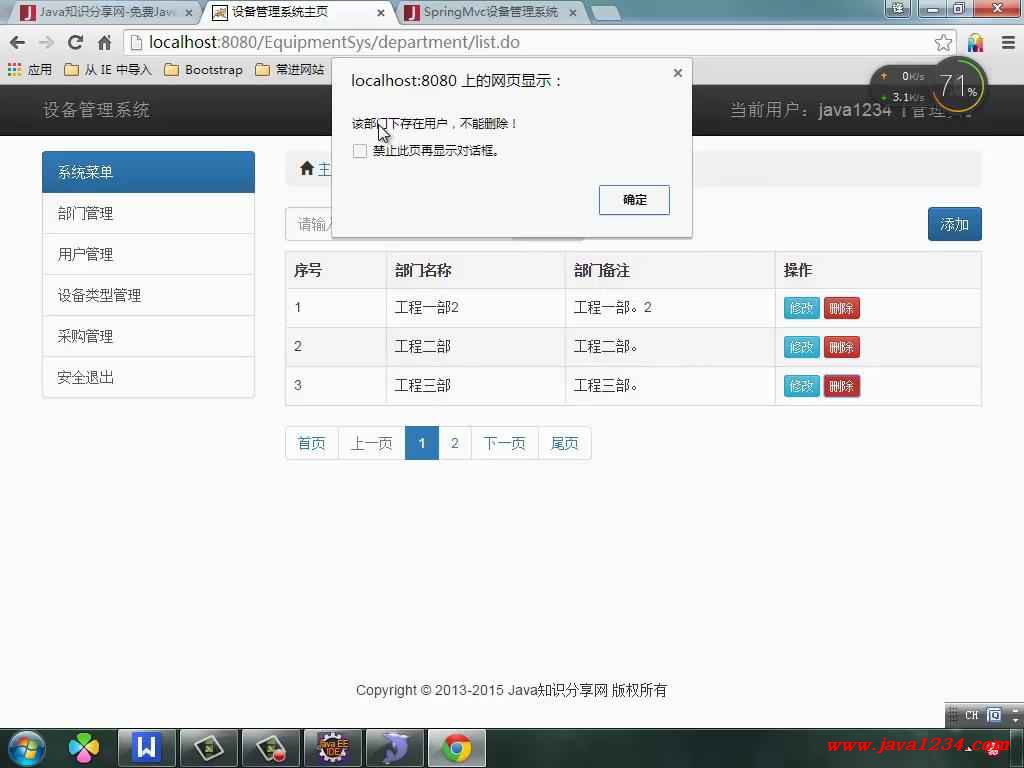1024x768 pixels.
Task: Jump to 尾页 in pagination
Action: click(565, 443)
